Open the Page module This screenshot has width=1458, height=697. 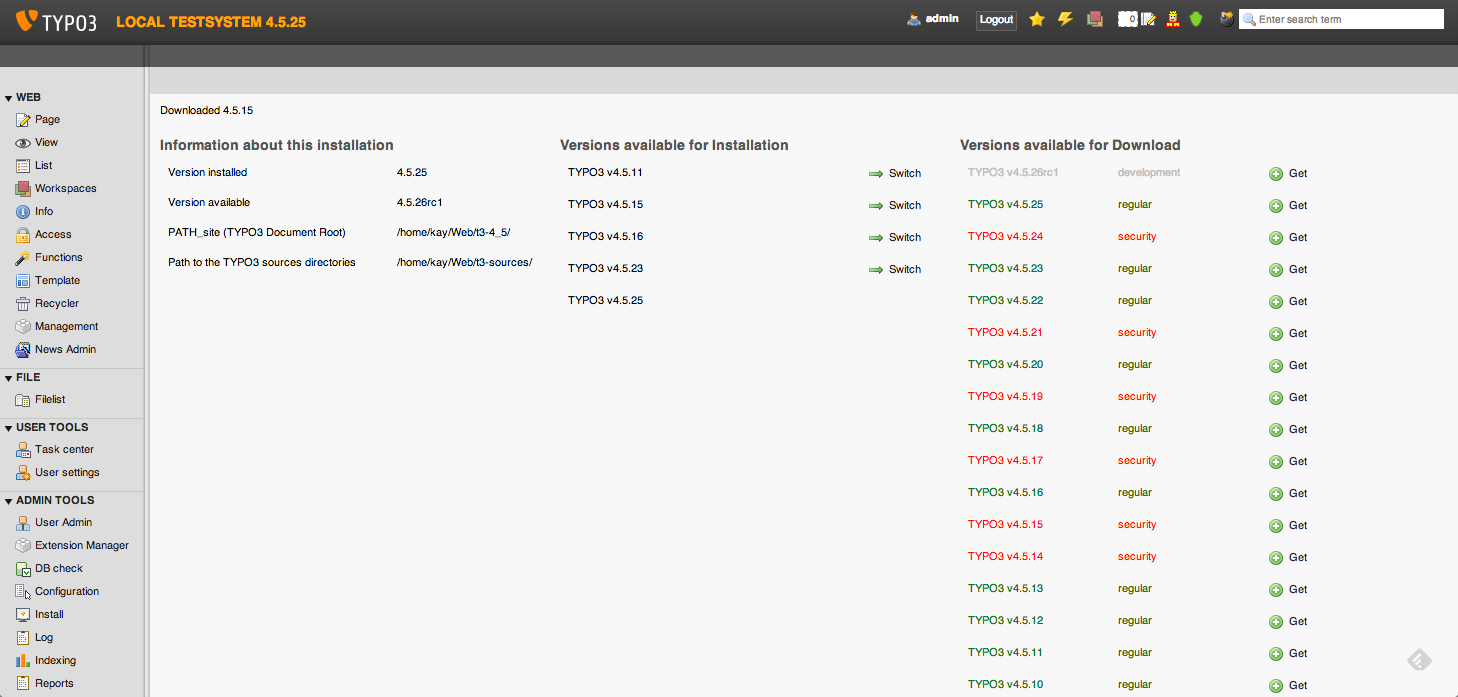38,120
